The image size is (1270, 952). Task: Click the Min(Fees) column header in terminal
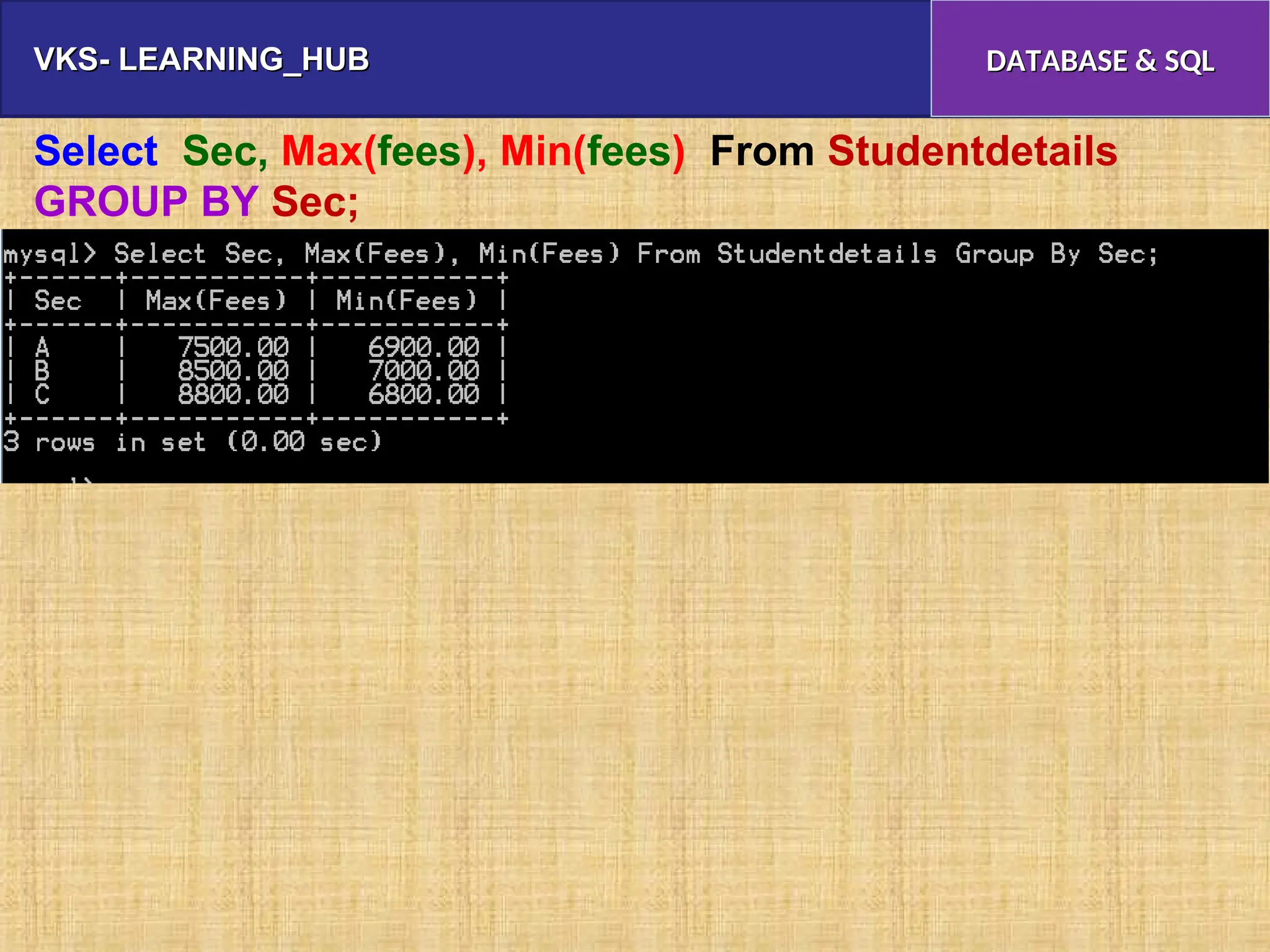[x=406, y=301]
